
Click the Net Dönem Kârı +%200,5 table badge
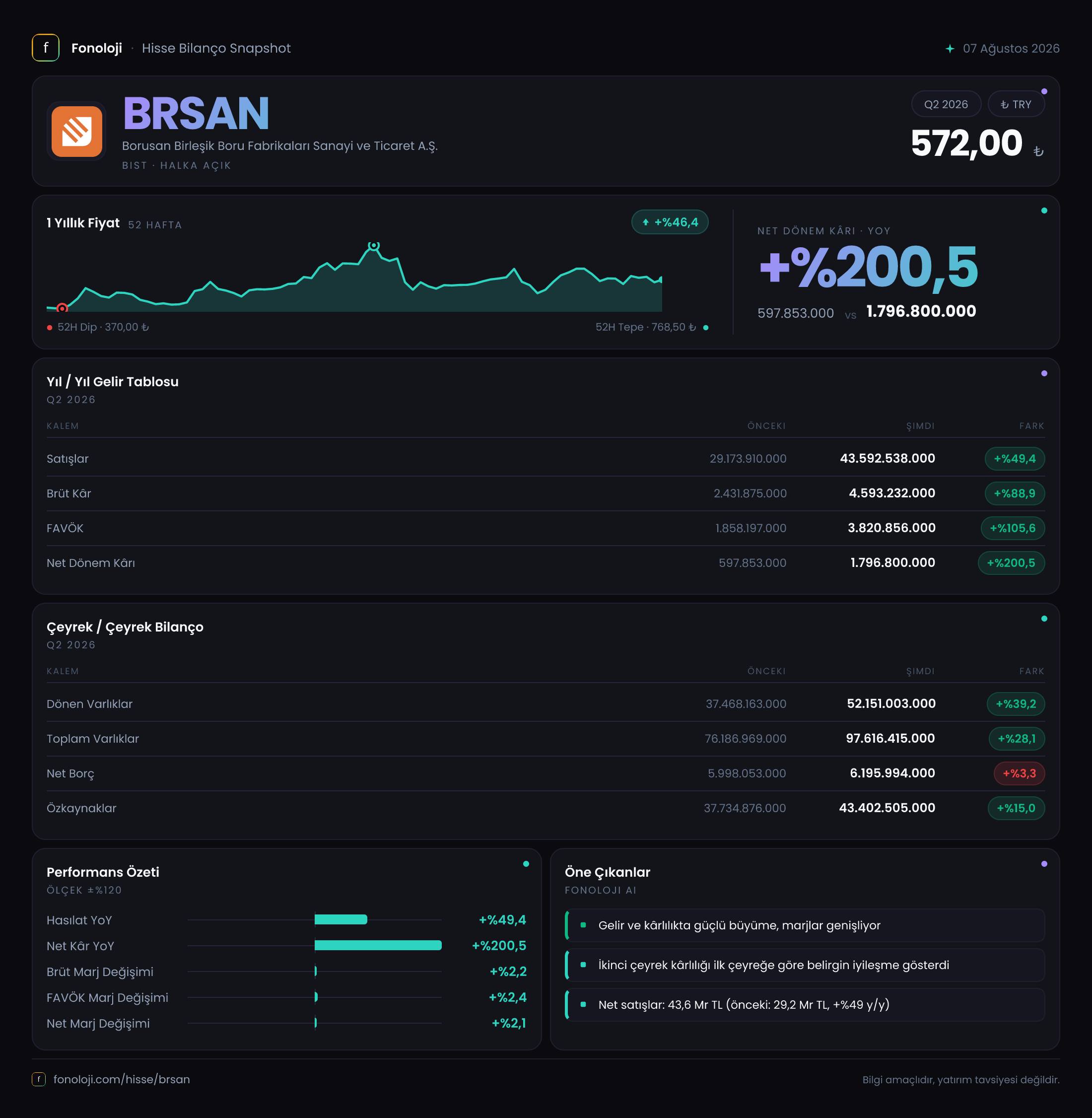tap(1011, 563)
